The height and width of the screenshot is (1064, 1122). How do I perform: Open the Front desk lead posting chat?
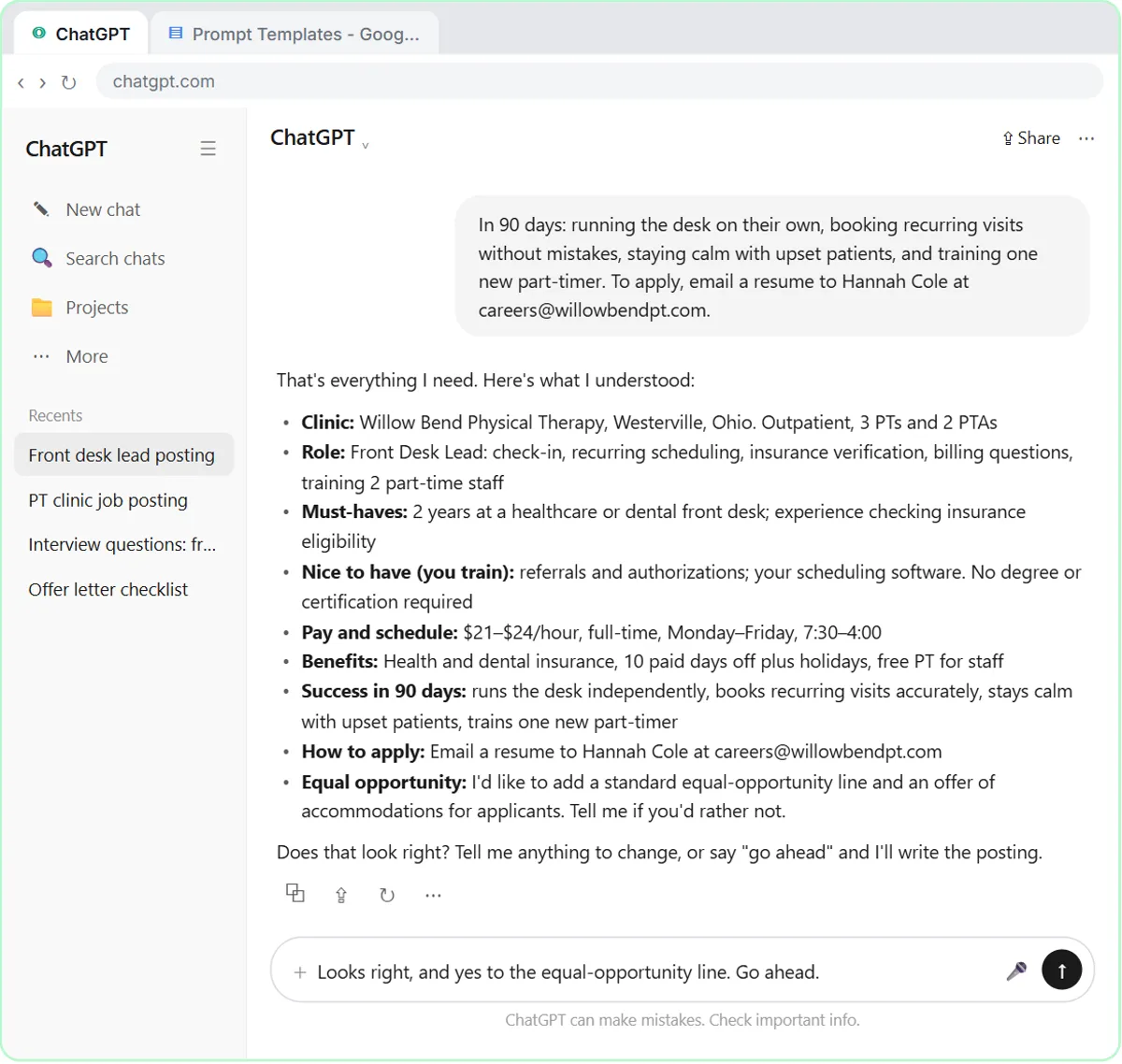click(123, 455)
